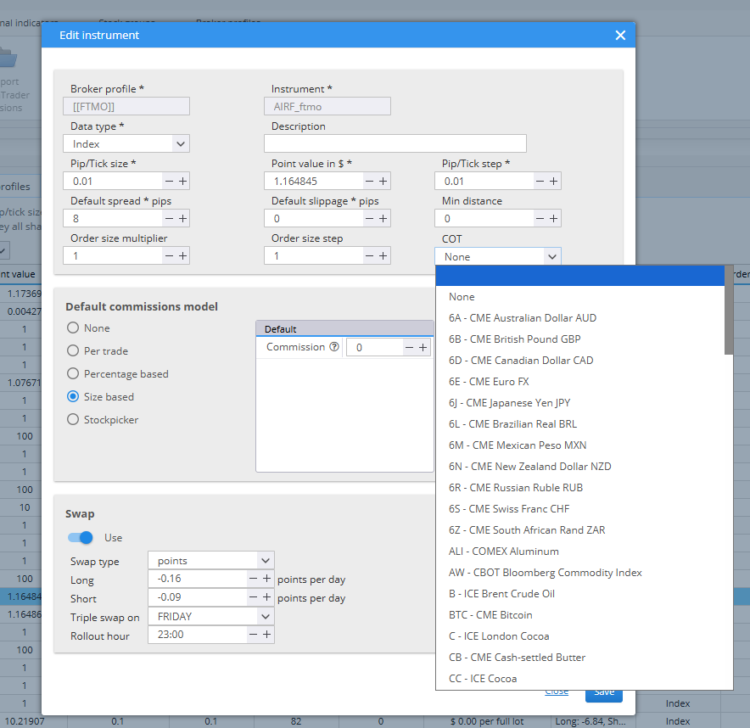
Task: Decrease Point value in $ with minus
Action: coord(369,181)
